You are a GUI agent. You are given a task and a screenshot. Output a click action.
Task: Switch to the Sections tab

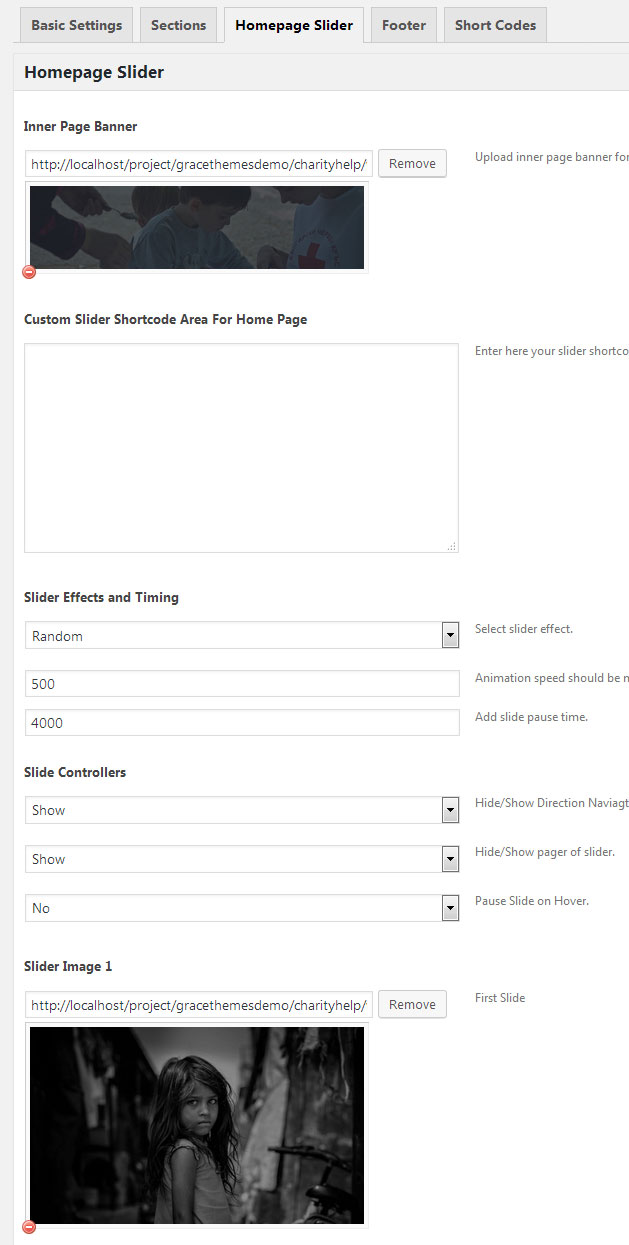click(x=178, y=25)
